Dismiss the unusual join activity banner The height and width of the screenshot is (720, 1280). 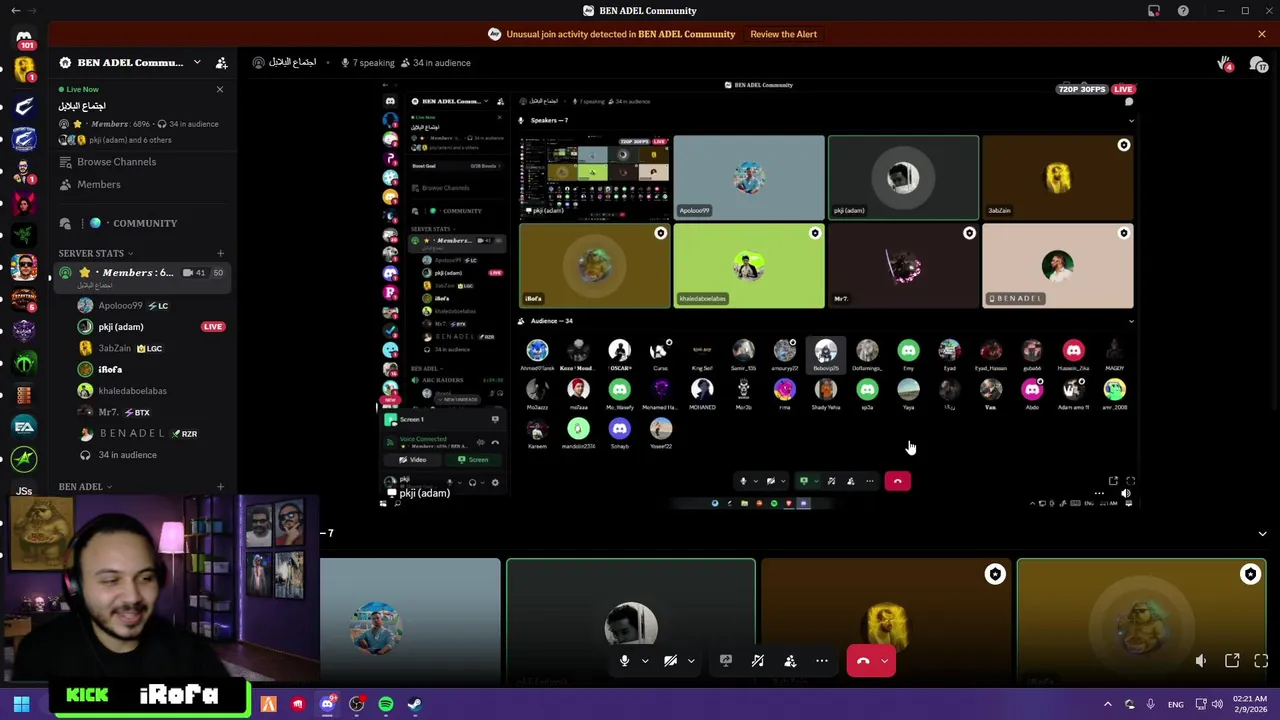1262,34
